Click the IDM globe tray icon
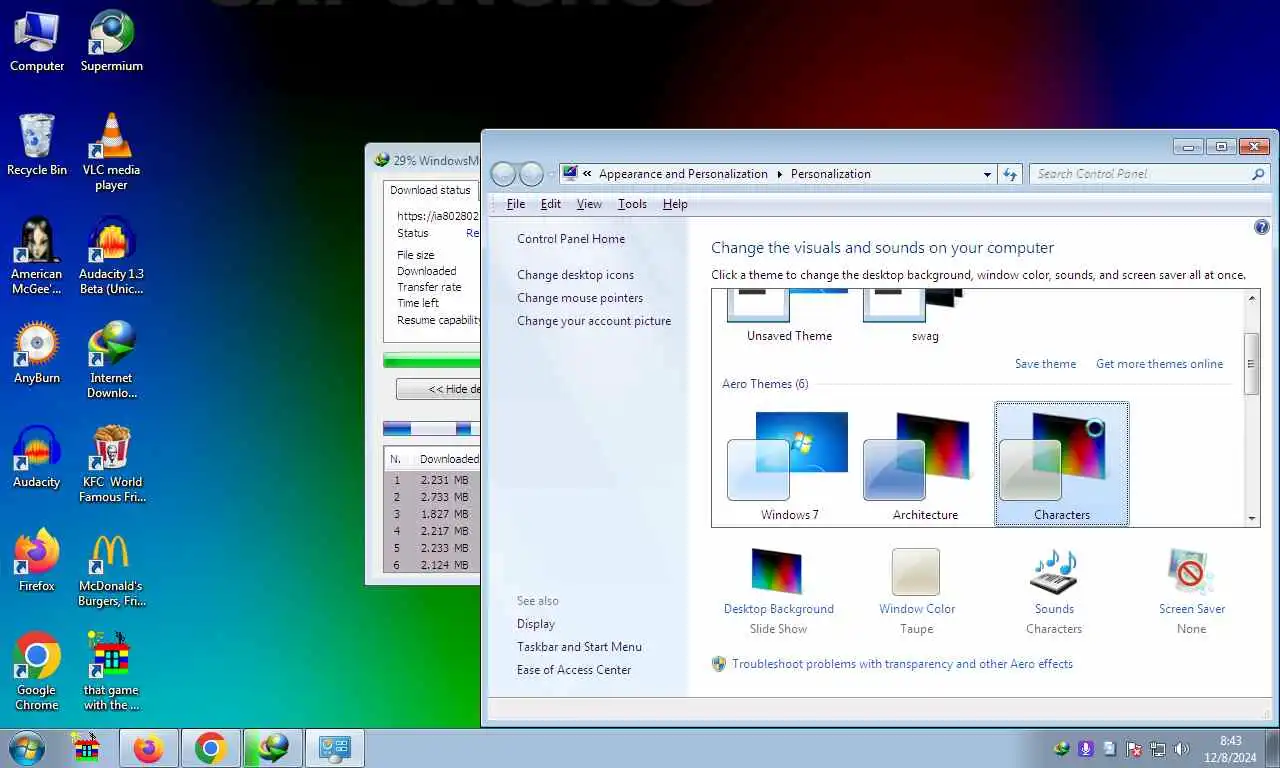 pyautogui.click(x=1063, y=748)
